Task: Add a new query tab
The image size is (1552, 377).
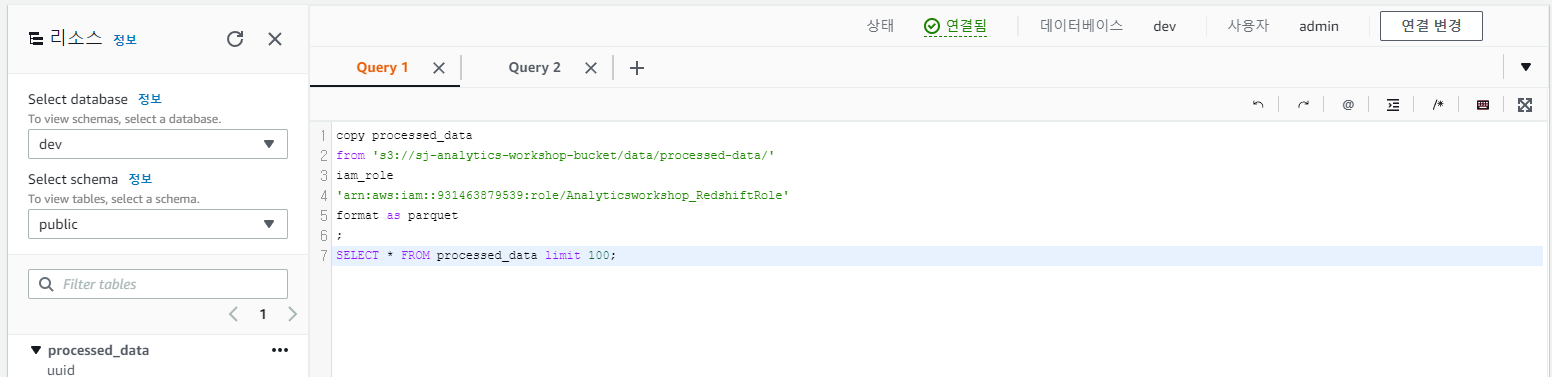Action: [637, 68]
